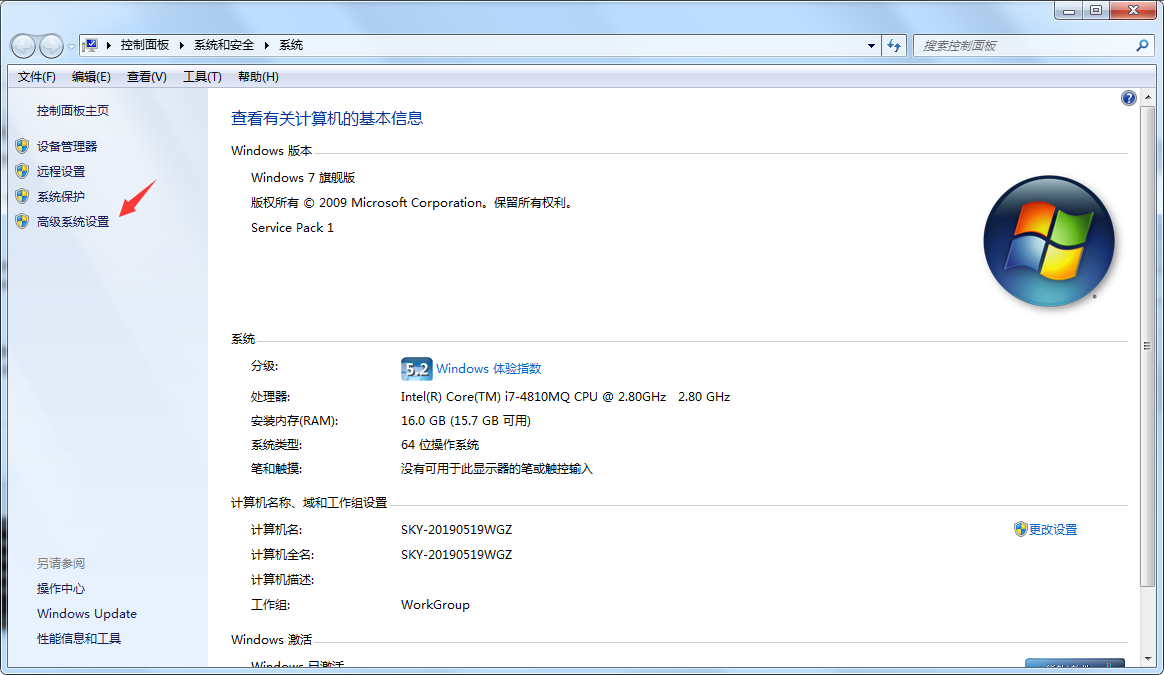The width and height of the screenshot is (1164, 675).
Task: Open the 查看(V) menu
Action: 146,76
